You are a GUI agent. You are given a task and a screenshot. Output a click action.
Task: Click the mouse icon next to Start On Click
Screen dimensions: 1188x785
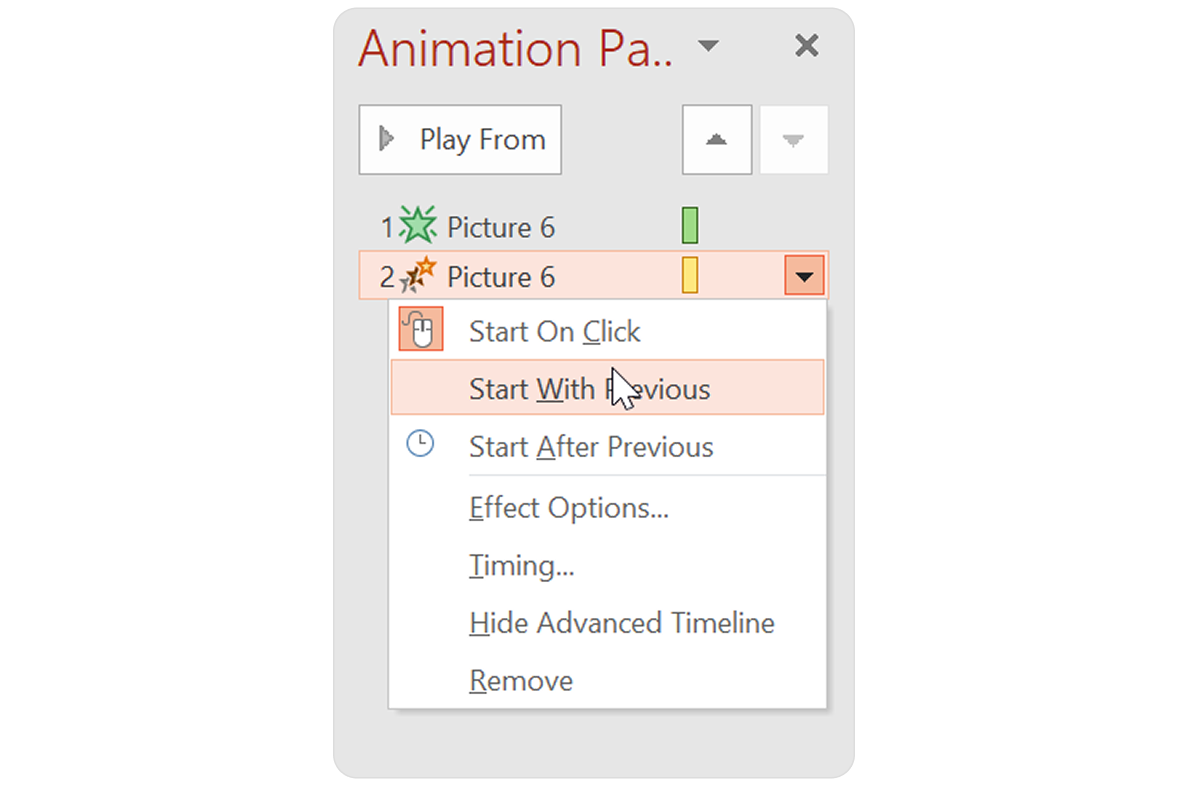pos(419,328)
